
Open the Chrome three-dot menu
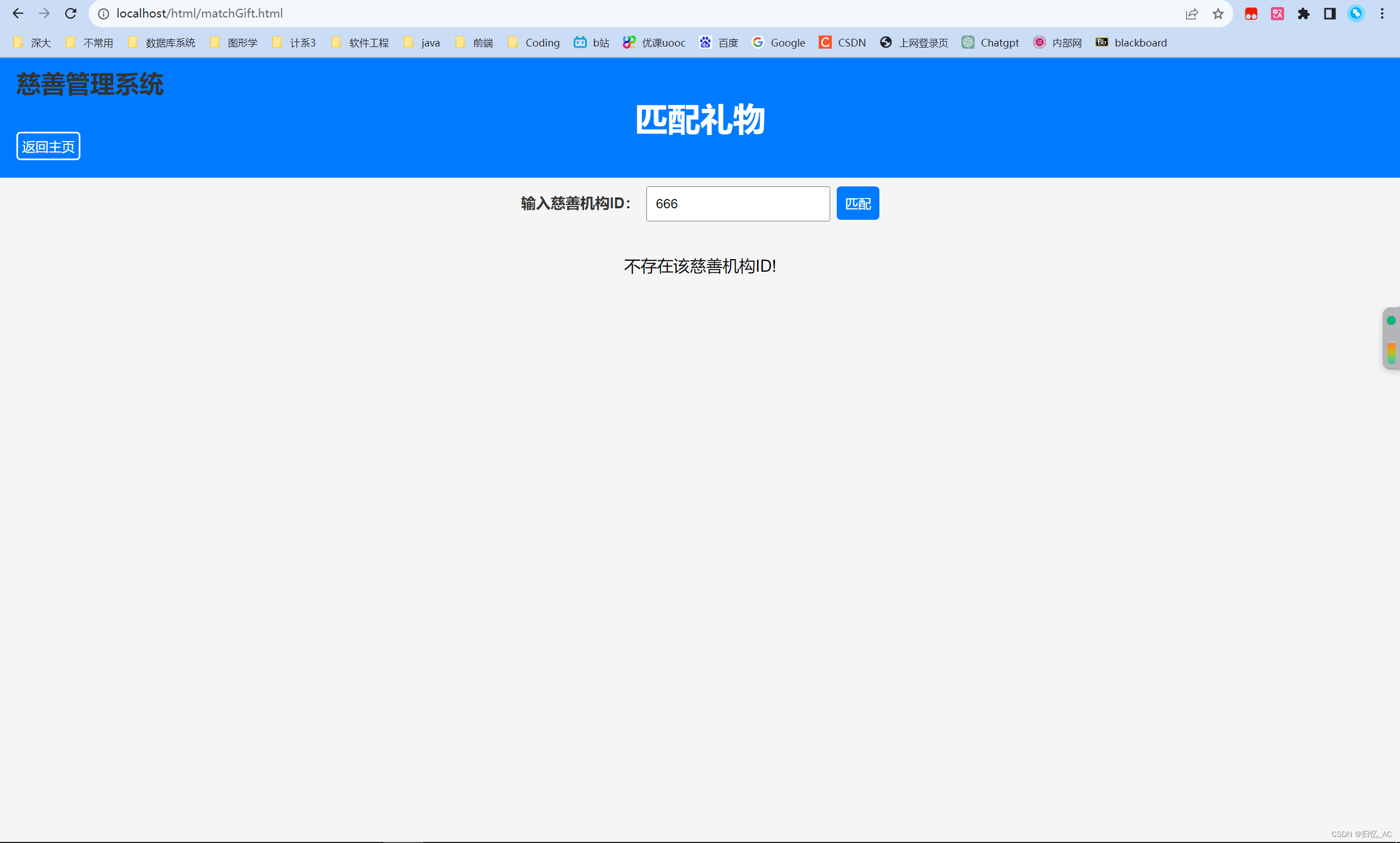(x=1382, y=14)
